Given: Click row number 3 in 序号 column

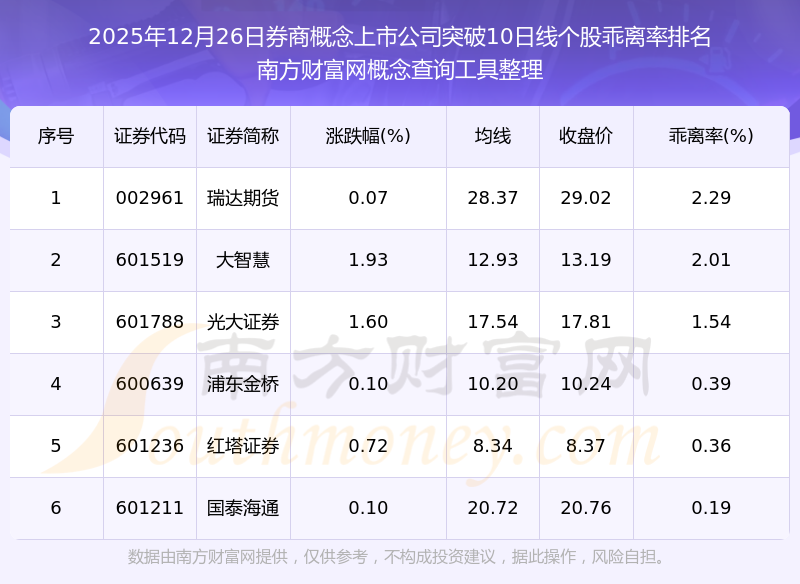Looking at the screenshot, I should pos(56,322).
